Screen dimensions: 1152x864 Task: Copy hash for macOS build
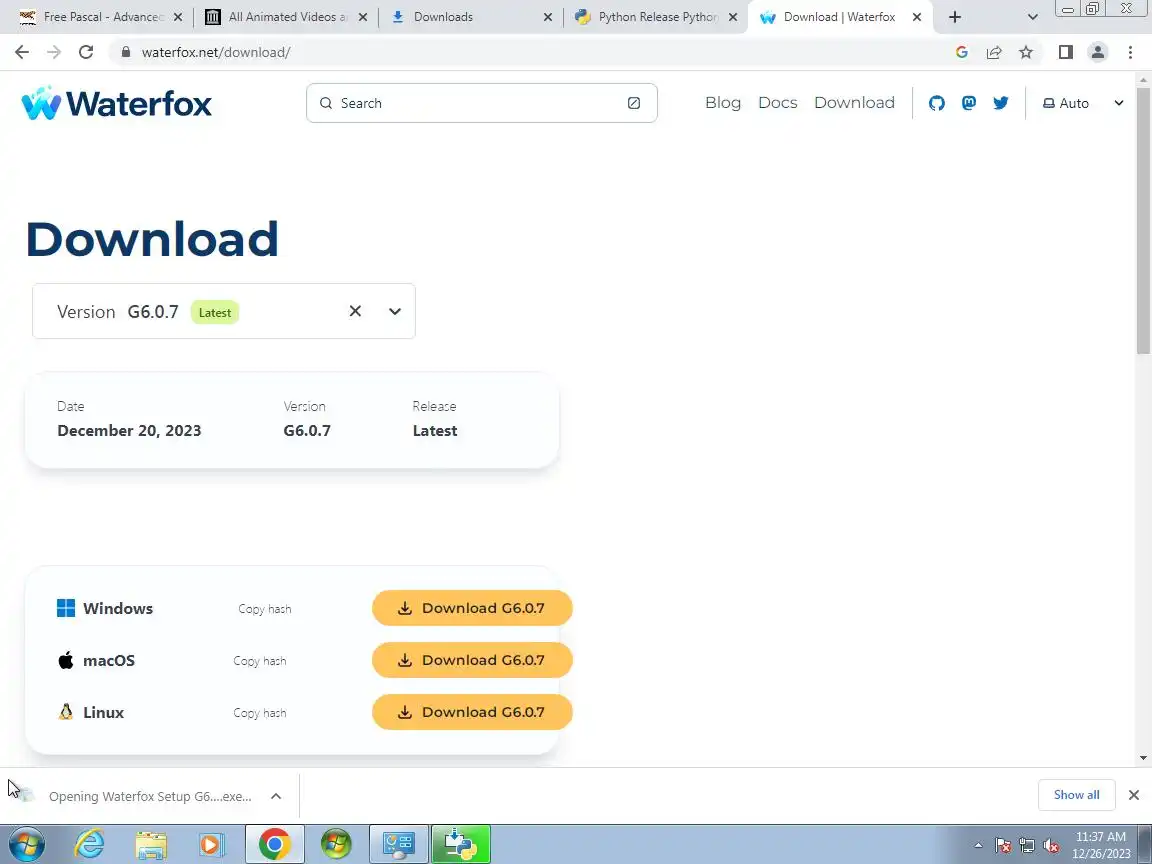[259, 661]
